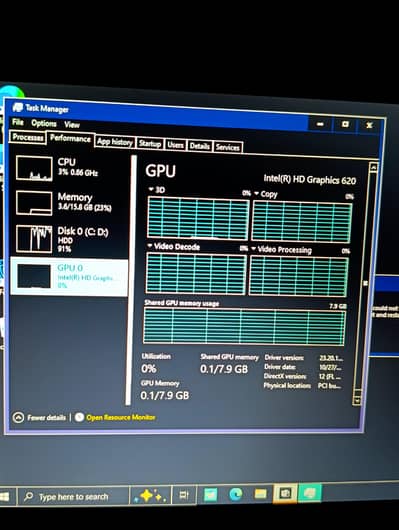Image resolution: width=399 pixels, height=530 pixels.
Task: Click scrollbar down arrow in GPU panel
Action: pyautogui.click(x=357, y=401)
